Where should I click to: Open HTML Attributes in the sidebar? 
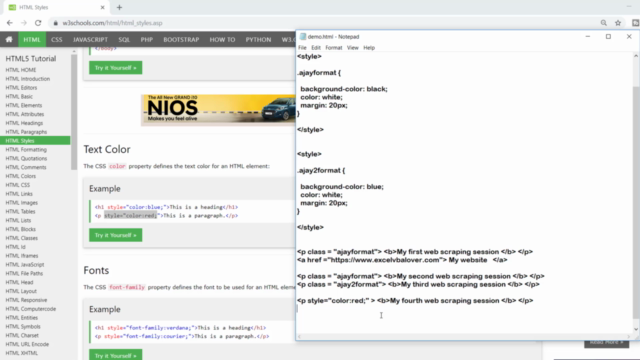point(24,114)
